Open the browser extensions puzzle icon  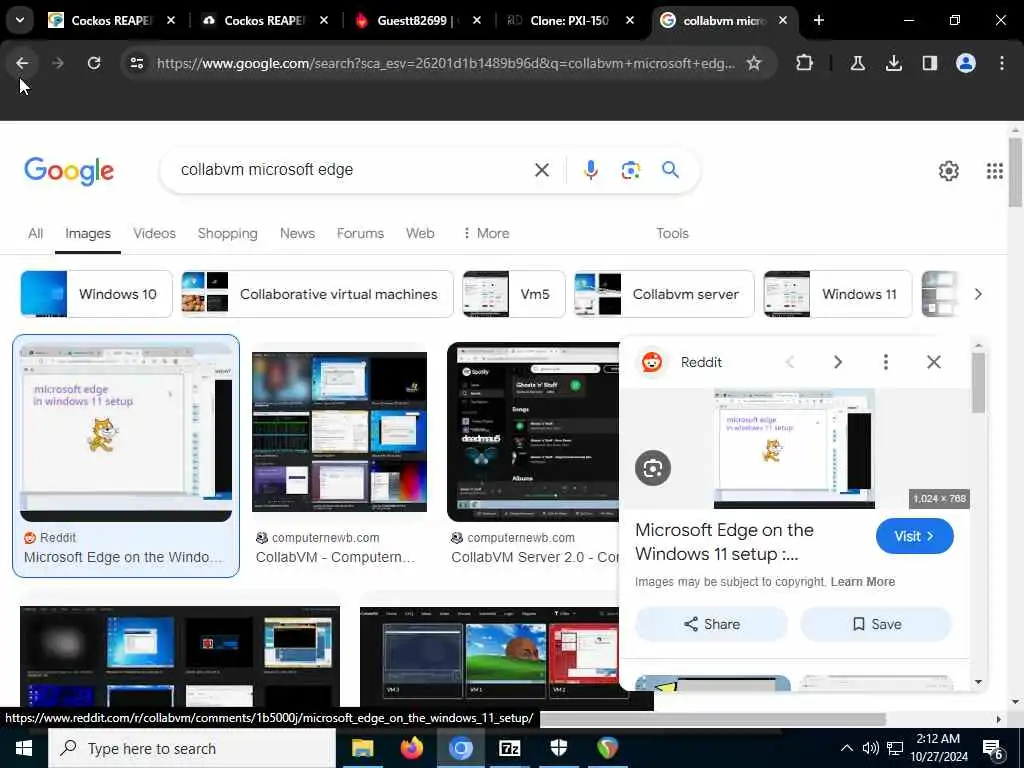(x=805, y=63)
